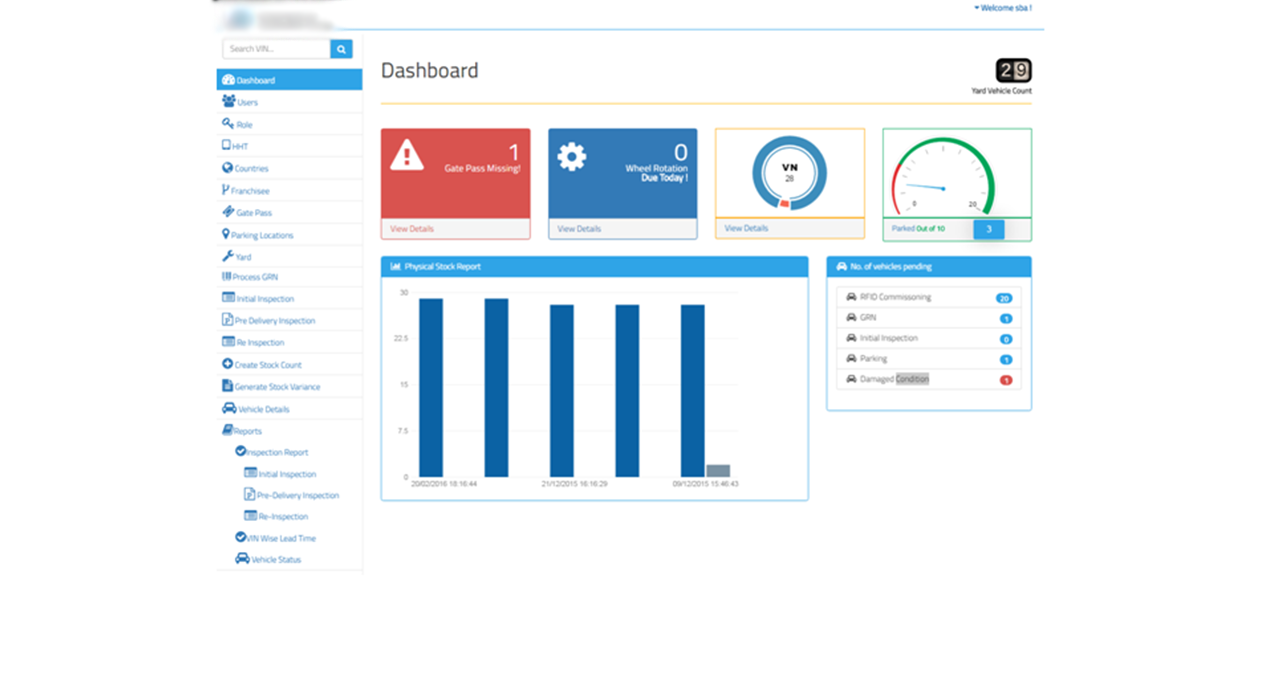Click the search magnifier button
This screenshot has width=1261, height=681.
(341, 49)
